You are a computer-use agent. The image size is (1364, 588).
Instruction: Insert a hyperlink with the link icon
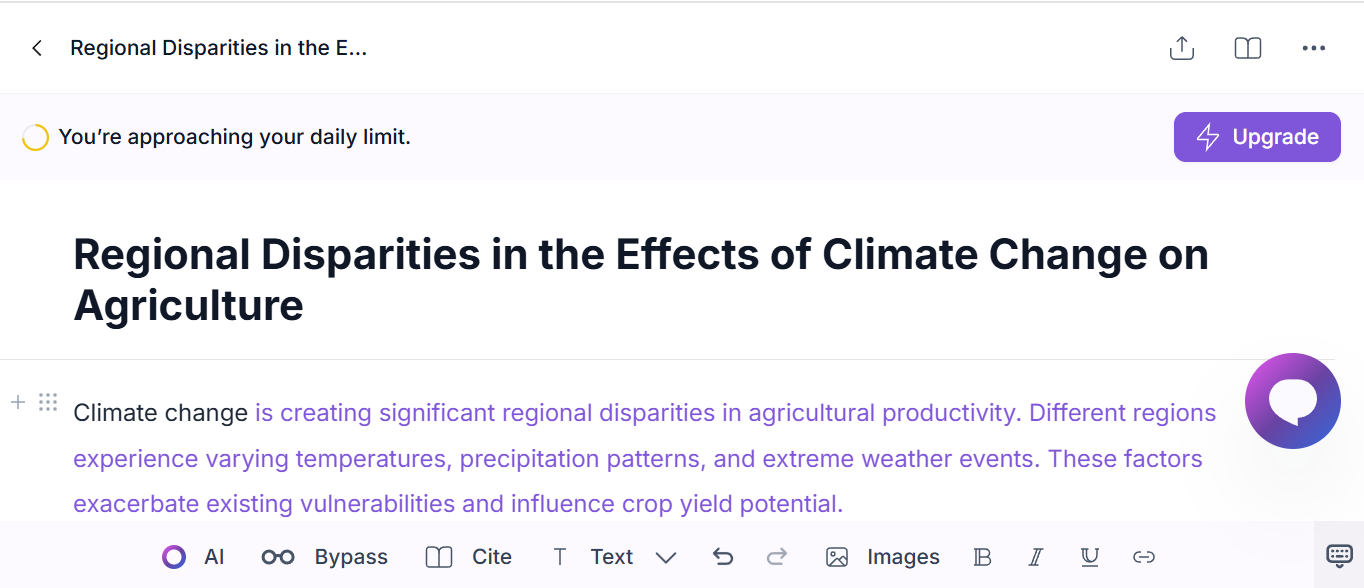[x=1144, y=557]
